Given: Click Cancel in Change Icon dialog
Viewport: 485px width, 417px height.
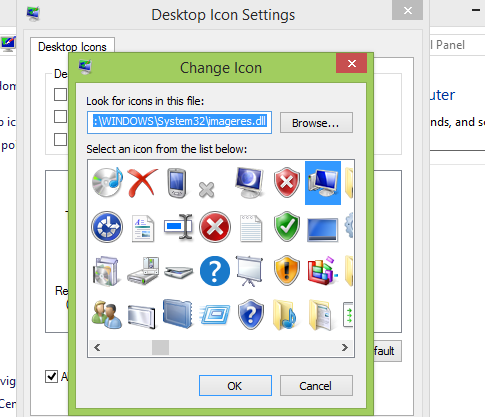Looking at the screenshot, I should pos(316,386).
